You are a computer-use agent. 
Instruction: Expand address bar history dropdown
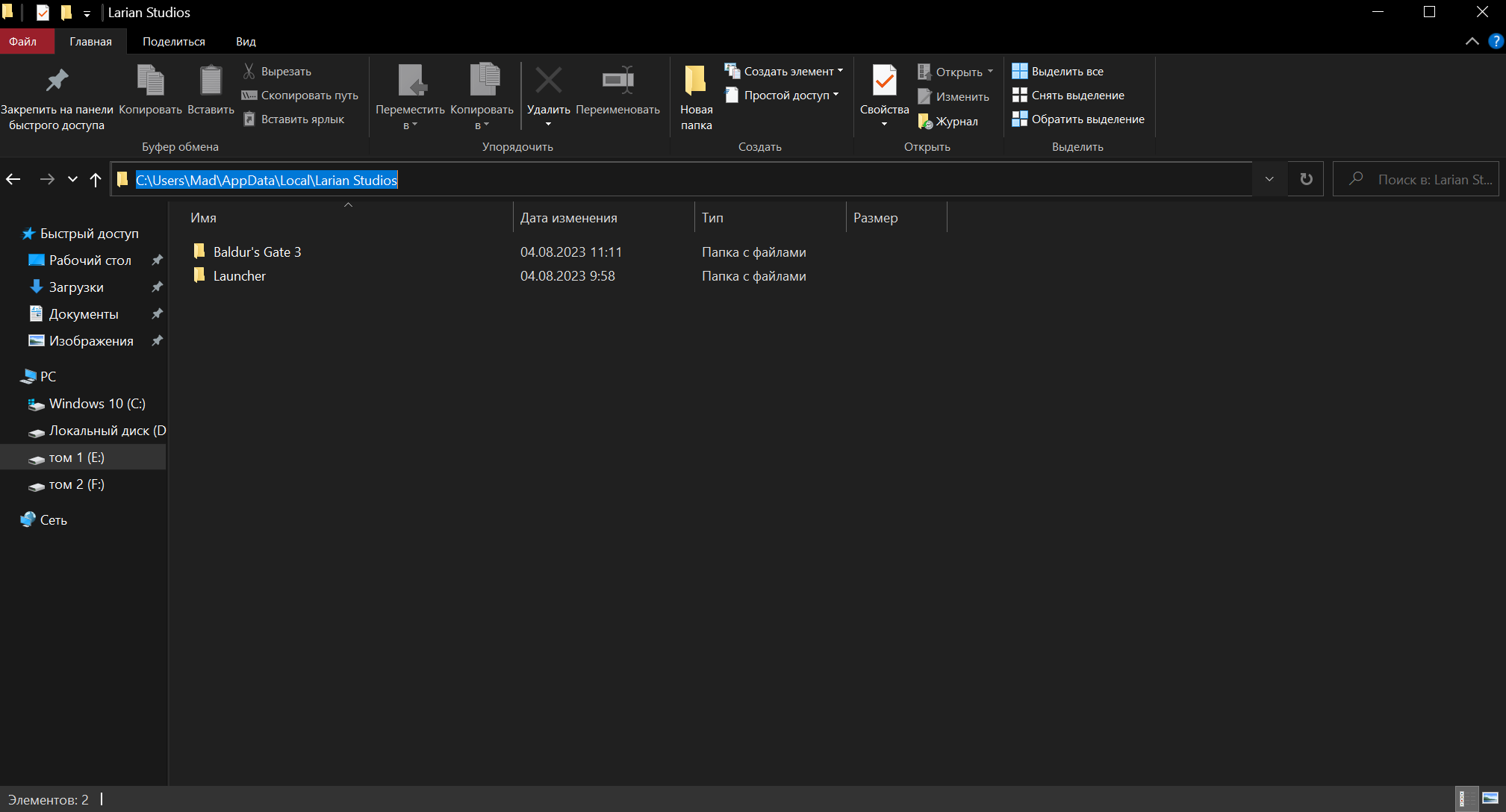coord(1269,179)
